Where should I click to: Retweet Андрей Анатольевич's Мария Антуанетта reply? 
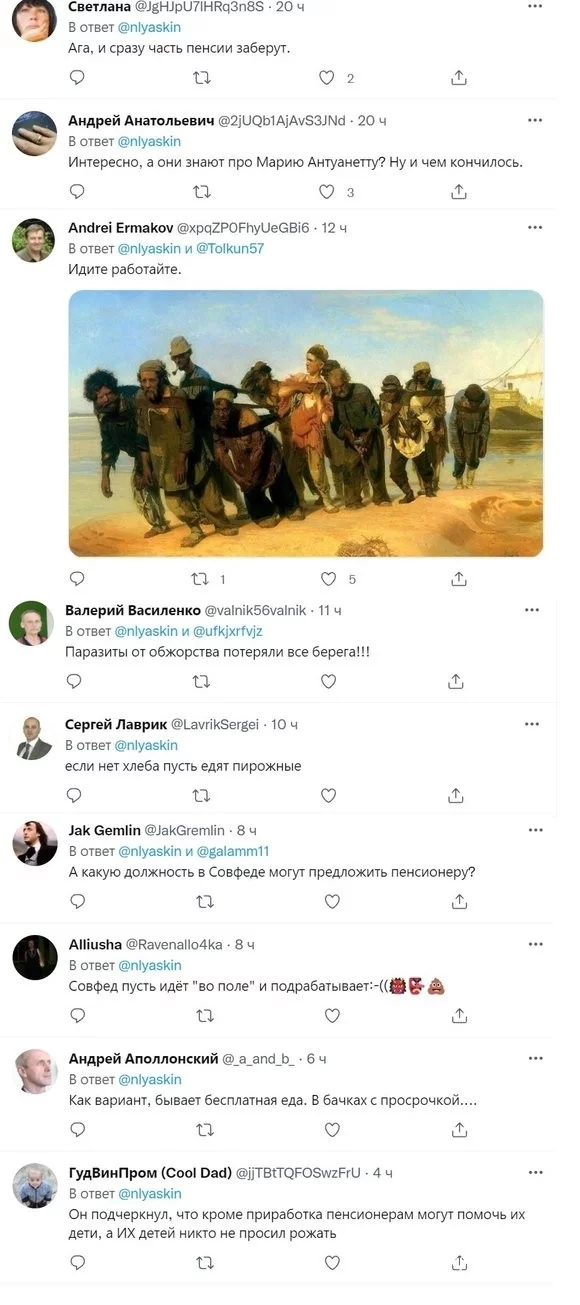(202, 192)
